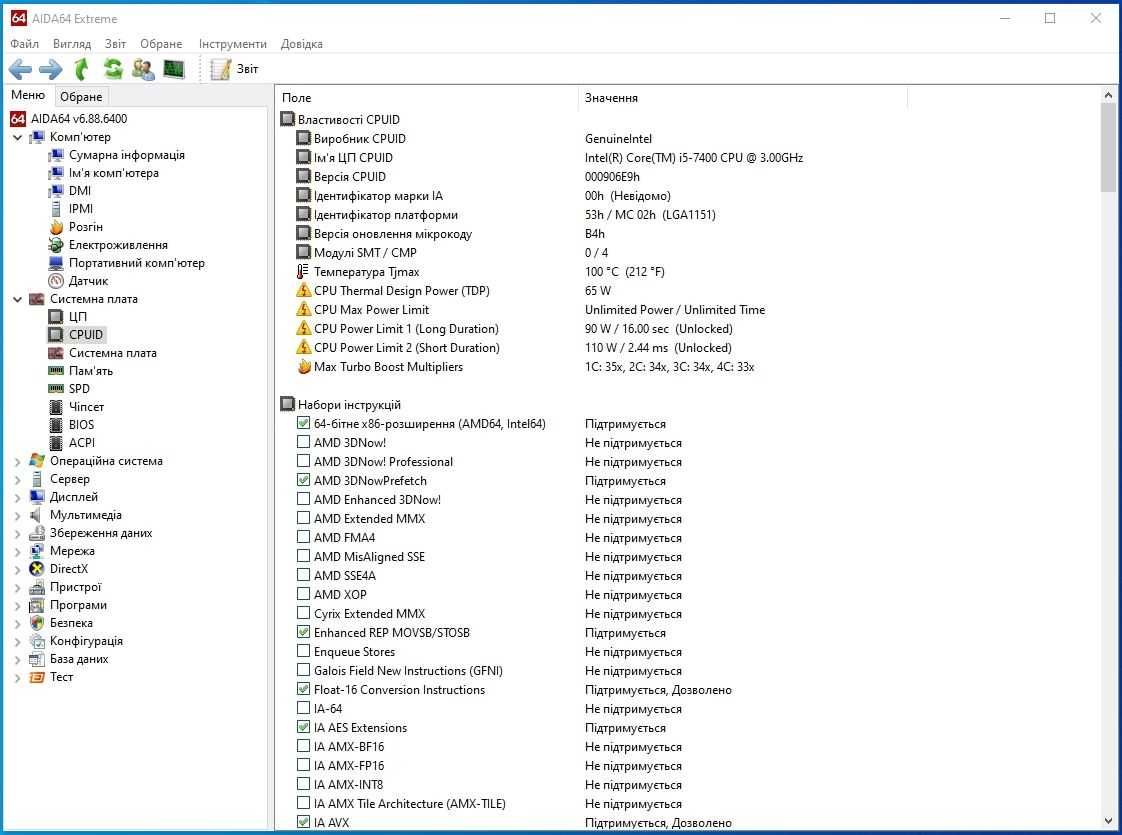Screen dimensions: 1122x835
Task: Toggle the IA AES Extensions checkbox
Action: pyautogui.click(x=303, y=727)
